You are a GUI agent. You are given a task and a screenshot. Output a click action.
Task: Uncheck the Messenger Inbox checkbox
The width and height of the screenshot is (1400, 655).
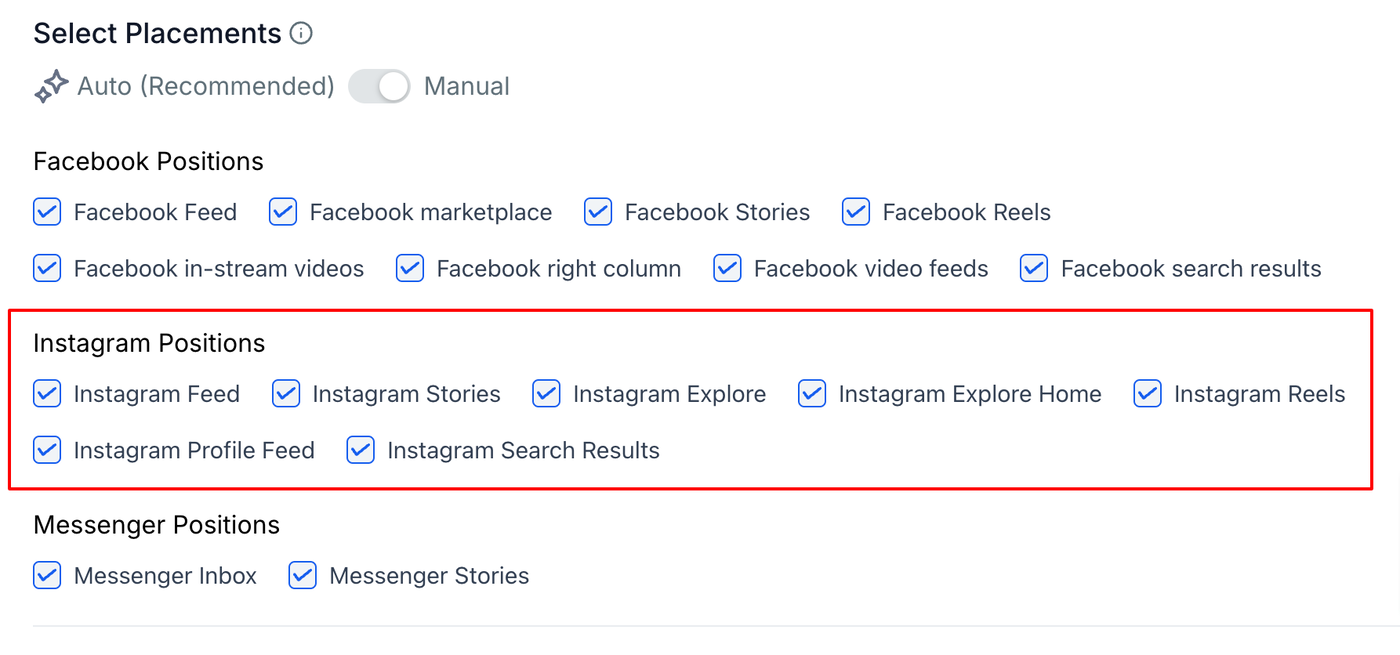click(x=47, y=576)
